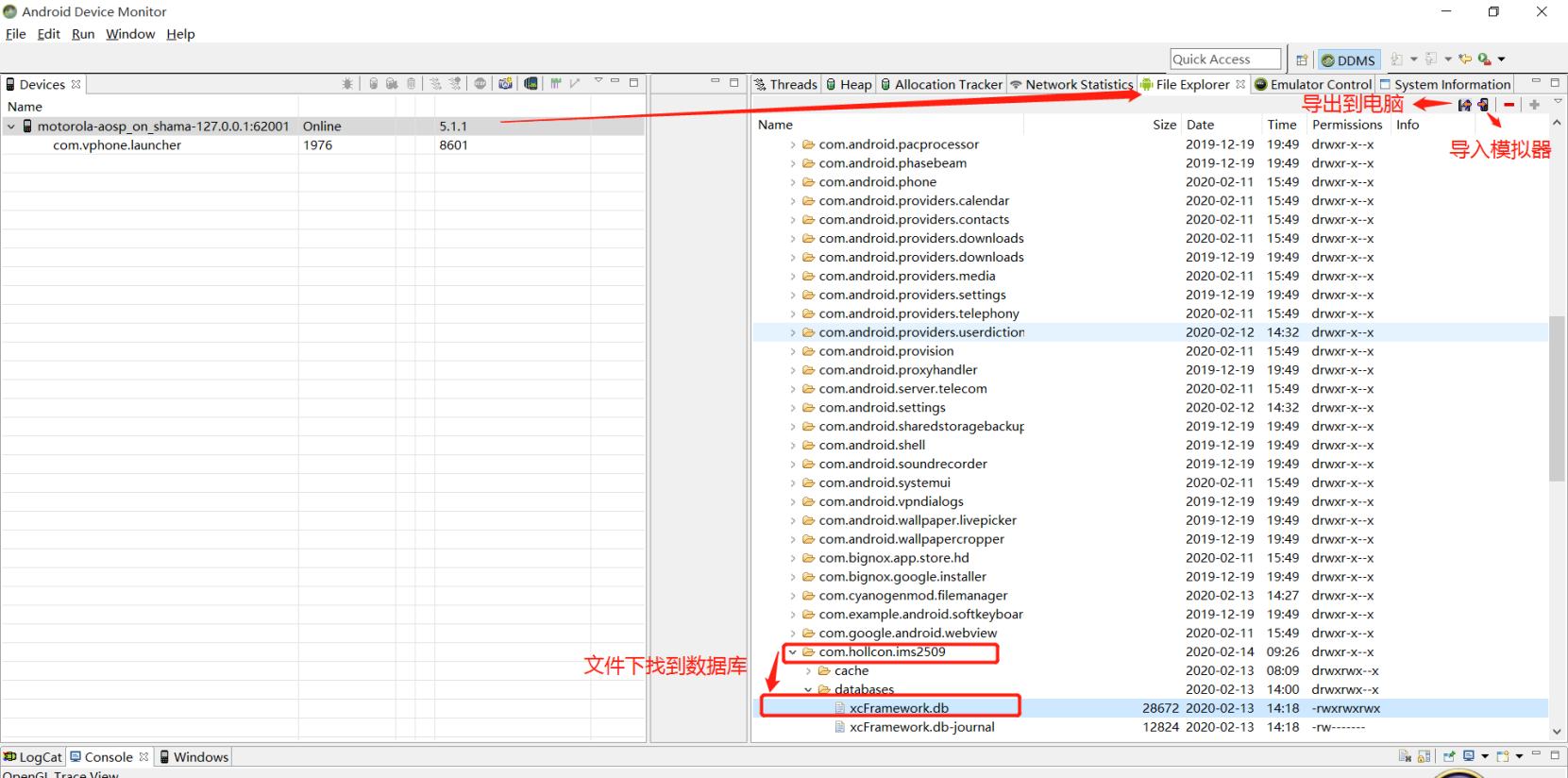
Task: Open the Window menu
Action: 130,34
